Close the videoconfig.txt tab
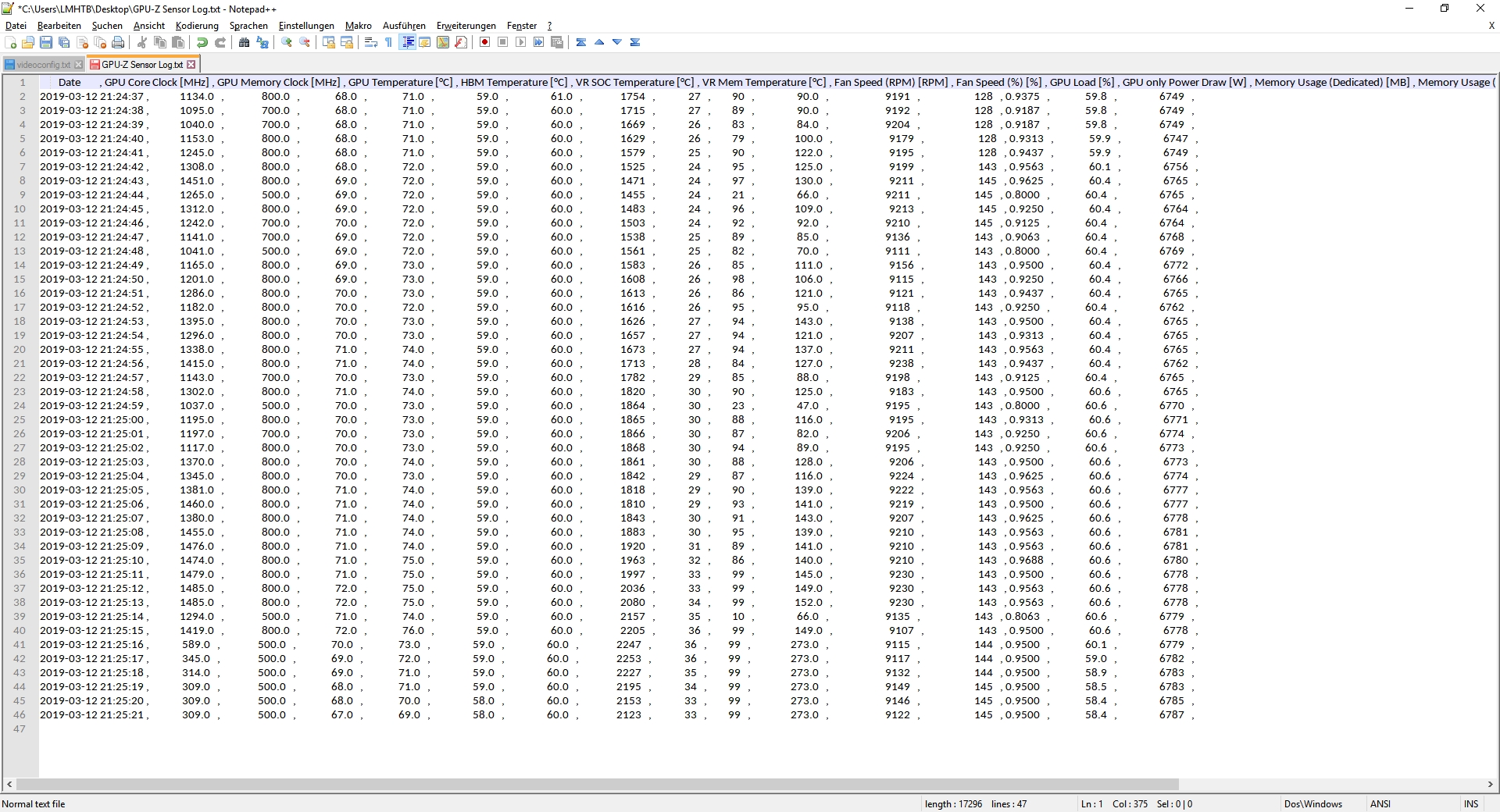The height and width of the screenshot is (812, 1500). 78,65
